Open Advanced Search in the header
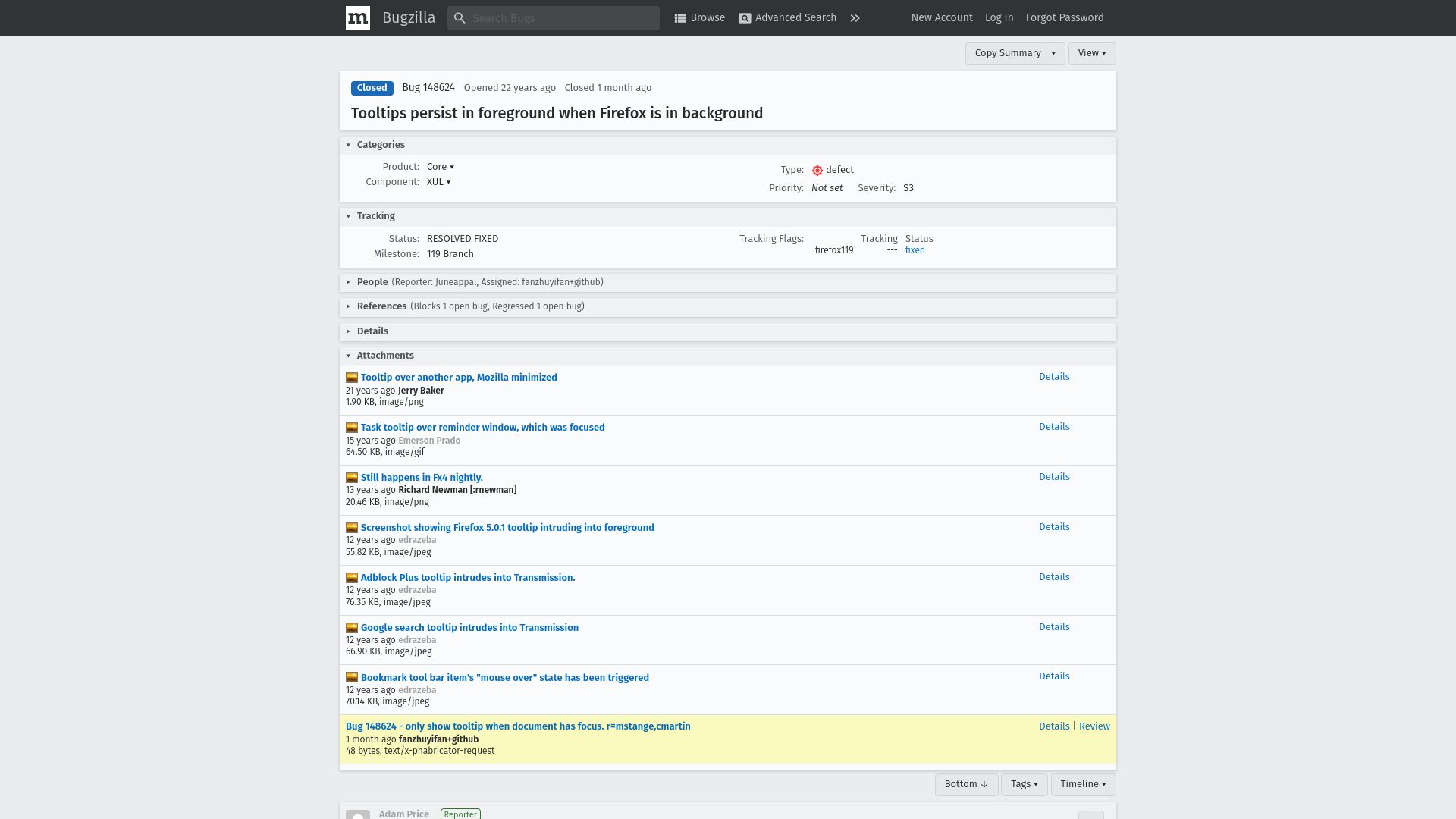 tap(787, 18)
